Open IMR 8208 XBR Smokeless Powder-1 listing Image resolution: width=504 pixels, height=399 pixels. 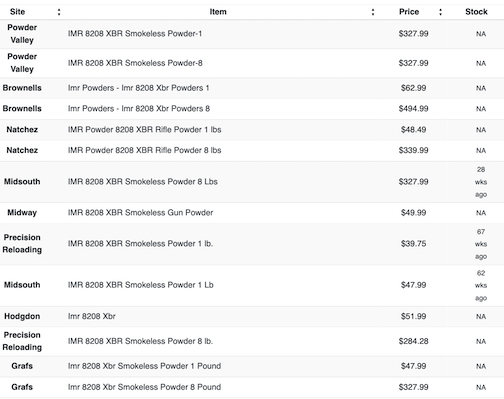(135, 34)
